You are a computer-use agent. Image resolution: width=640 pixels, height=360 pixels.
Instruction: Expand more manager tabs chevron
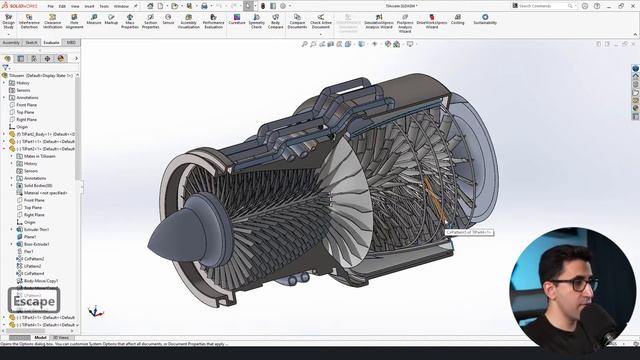click(76, 59)
